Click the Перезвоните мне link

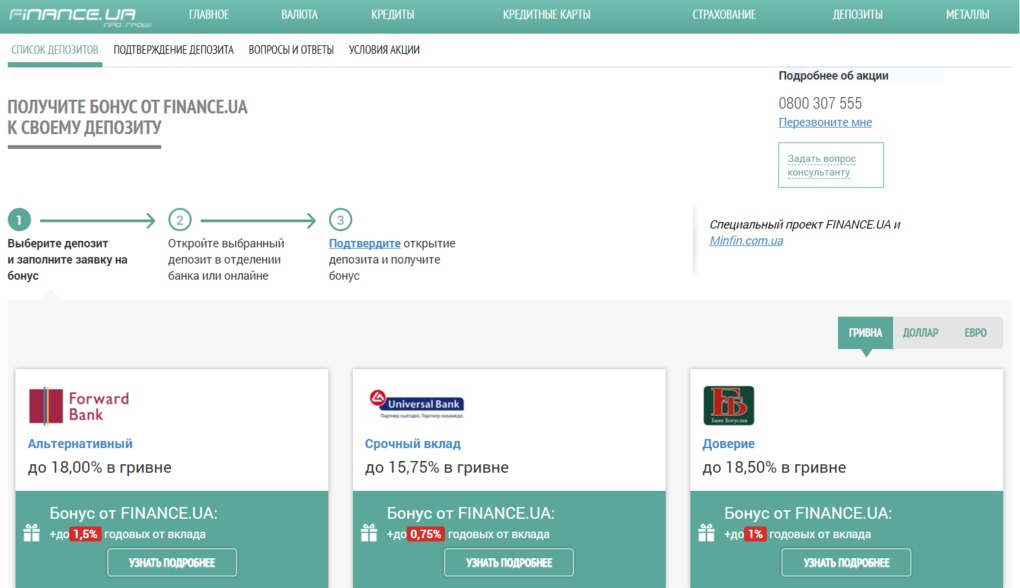(825, 121)
